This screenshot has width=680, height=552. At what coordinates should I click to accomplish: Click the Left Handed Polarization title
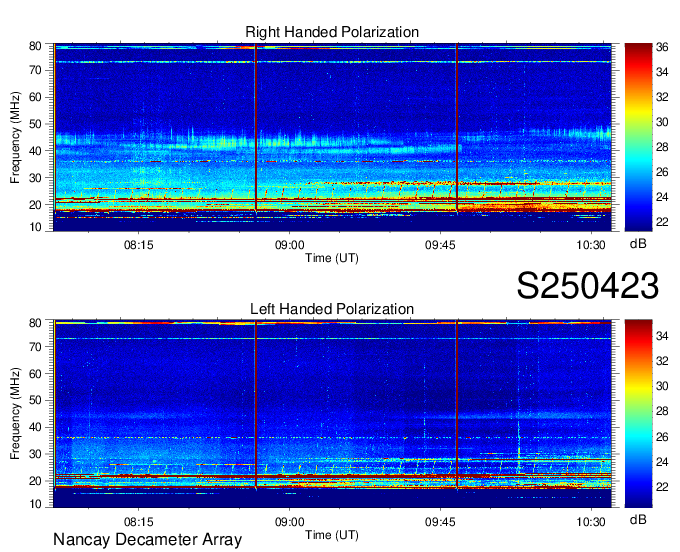(332, 309)
